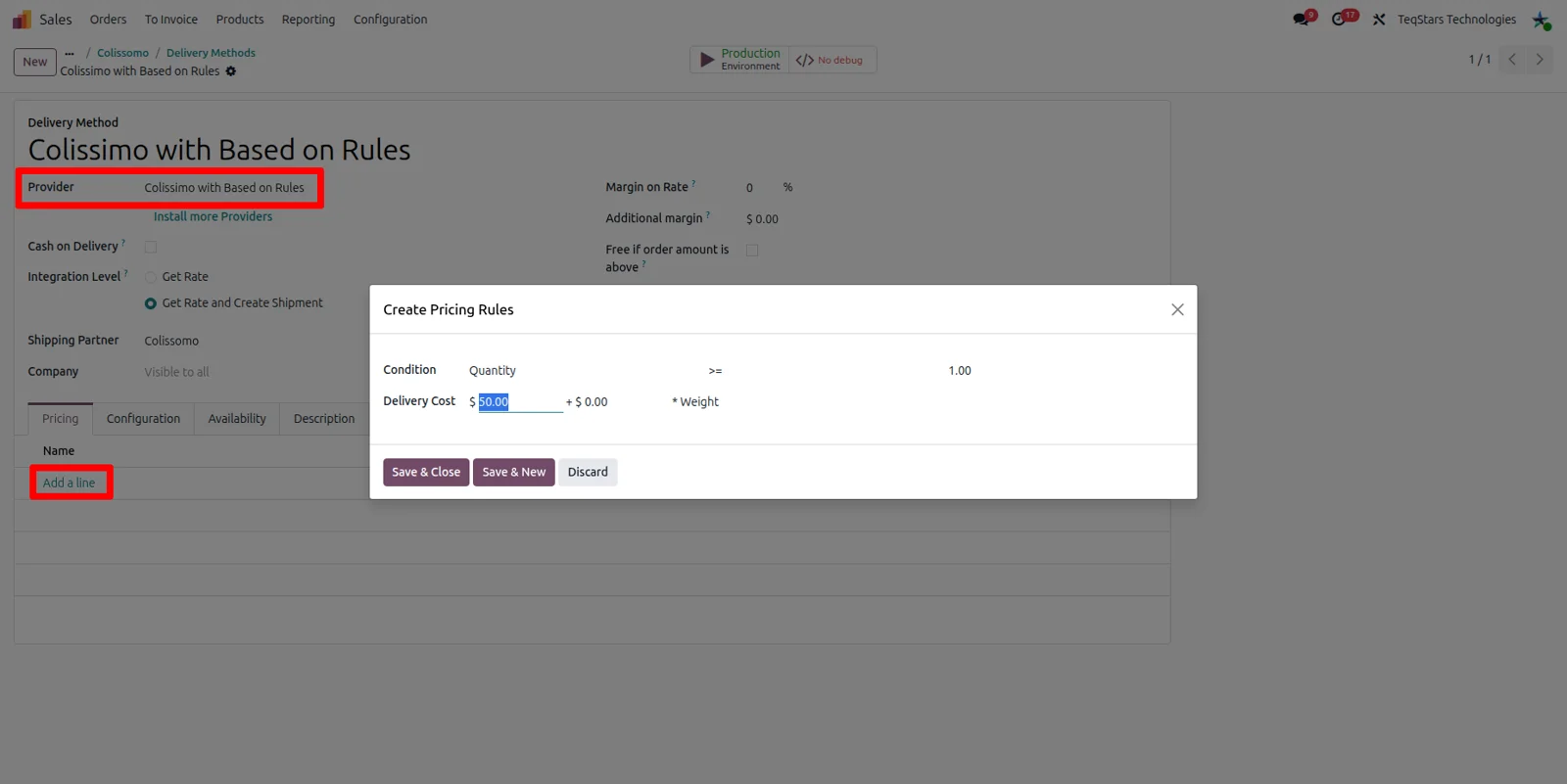1567x784 pixels.
Task: Toggle the Cash on Delivery checkbox
Action: point(151,247)
